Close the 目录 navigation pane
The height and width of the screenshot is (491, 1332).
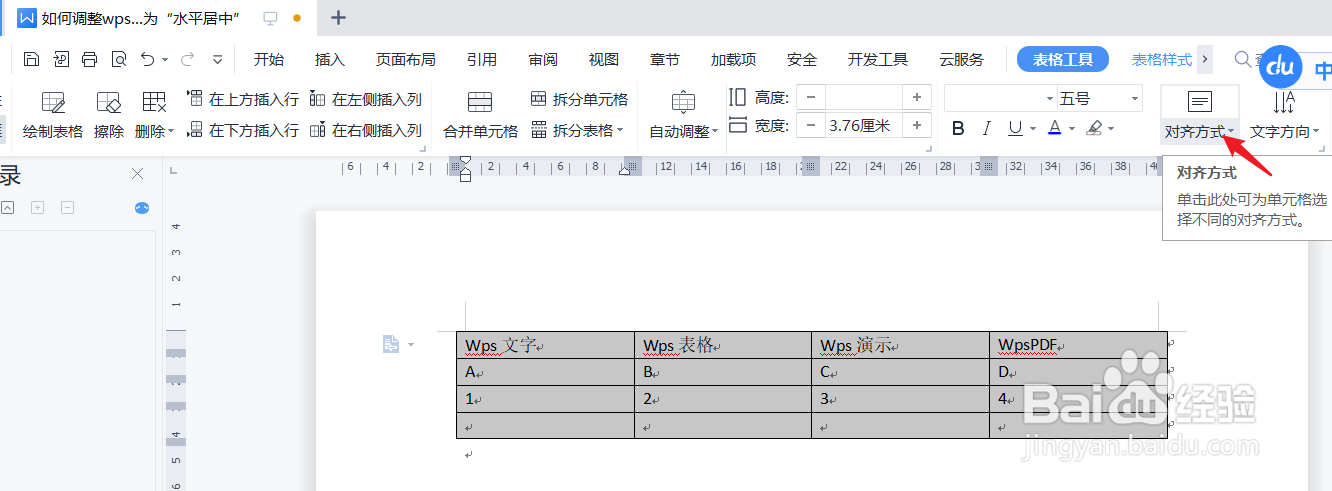(x=138, y=174)
